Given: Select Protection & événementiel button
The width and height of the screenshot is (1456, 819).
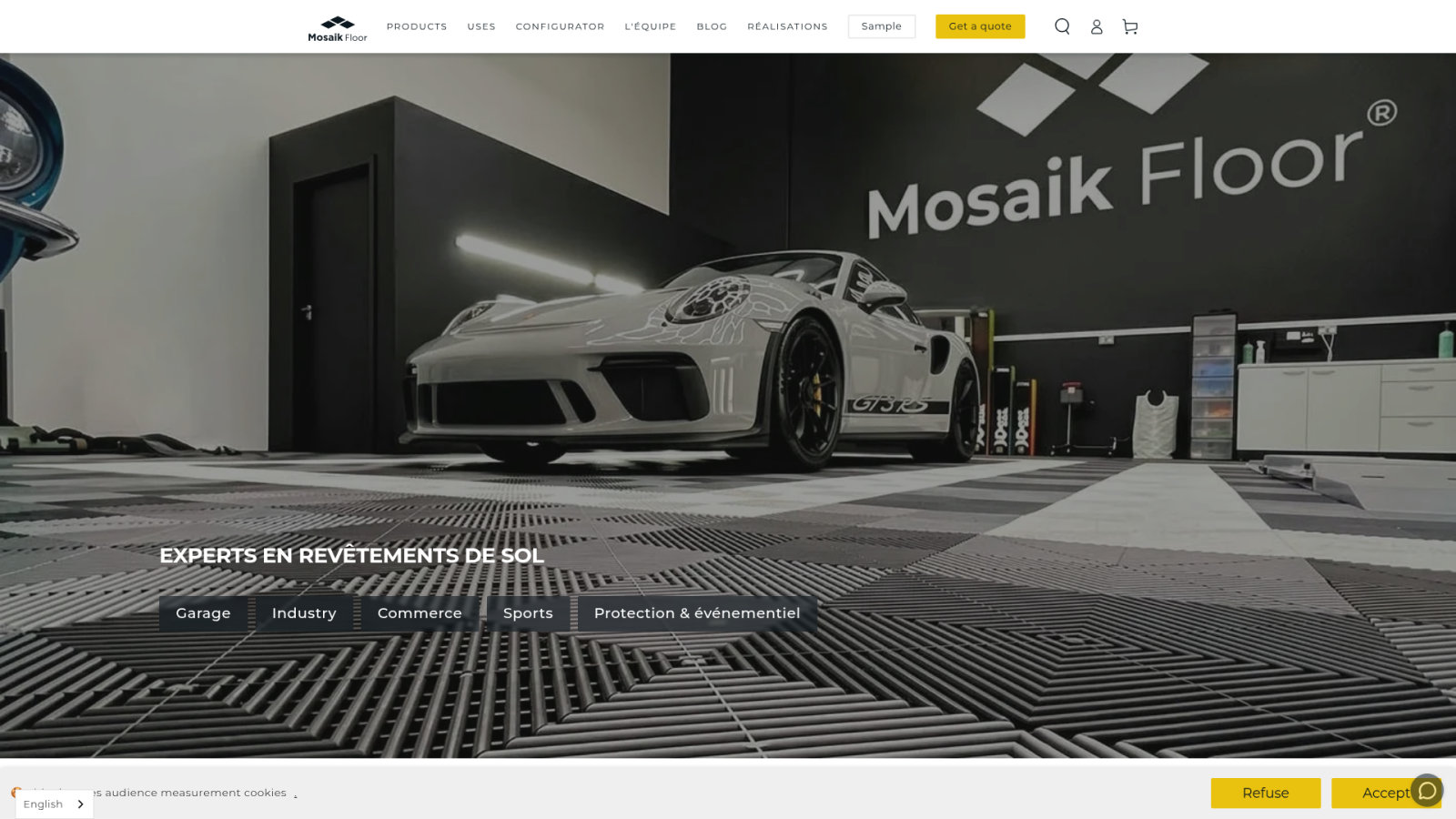Looking at the screenshot, I should pyautogui.click(x=697, y=613).
